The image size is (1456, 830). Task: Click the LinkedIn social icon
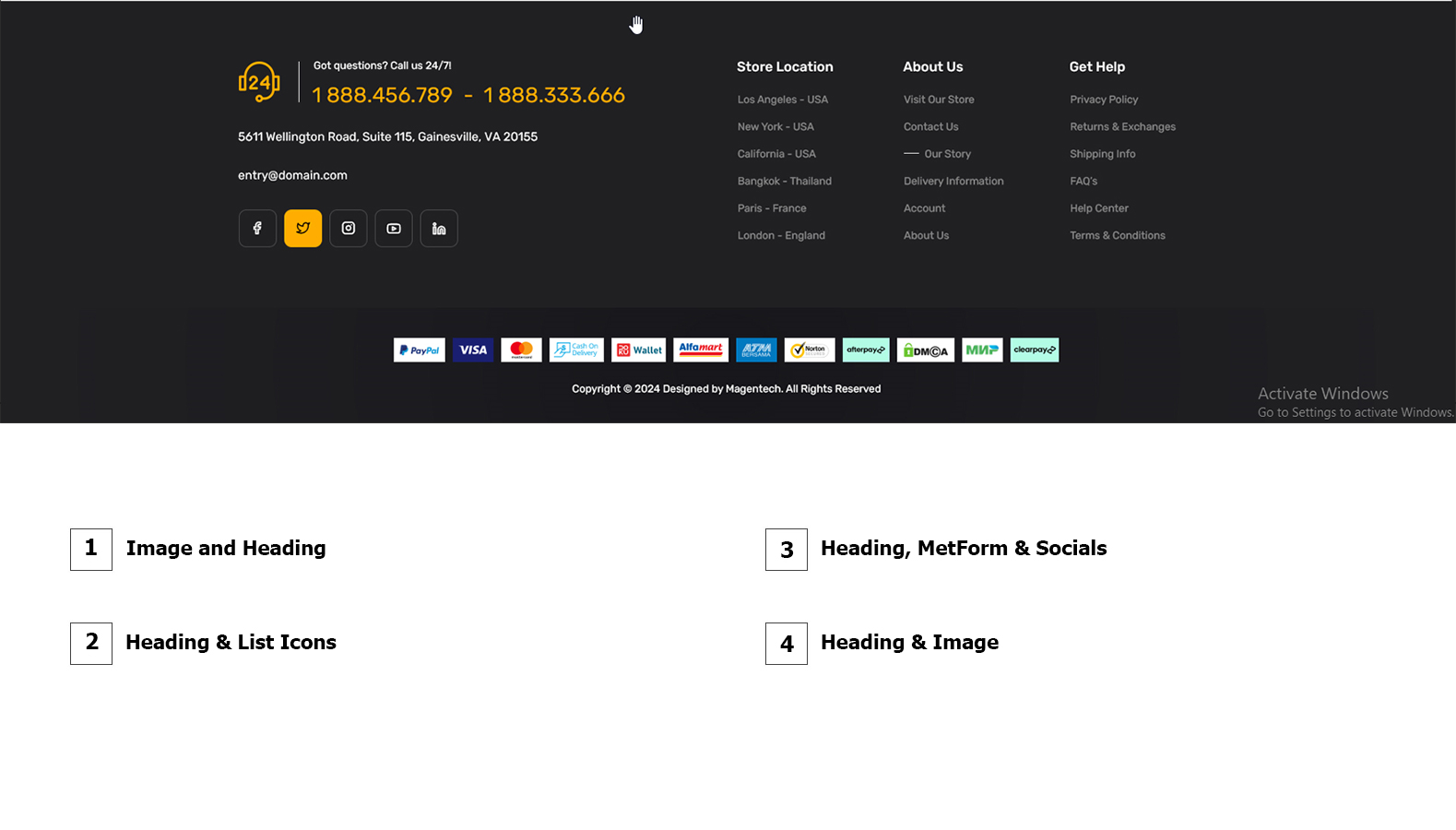coord(439,229)
